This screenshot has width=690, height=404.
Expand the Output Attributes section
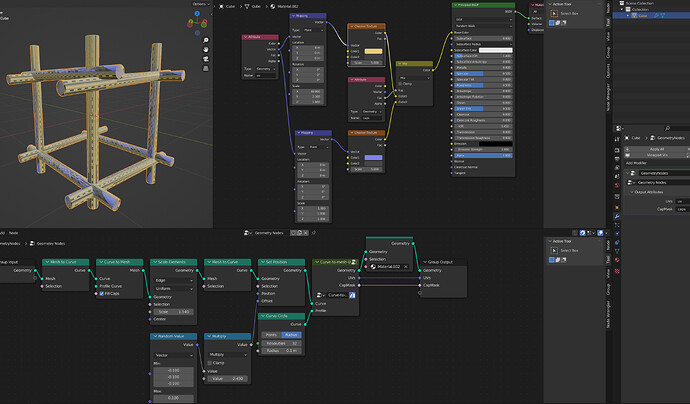(x=648, y=192)
